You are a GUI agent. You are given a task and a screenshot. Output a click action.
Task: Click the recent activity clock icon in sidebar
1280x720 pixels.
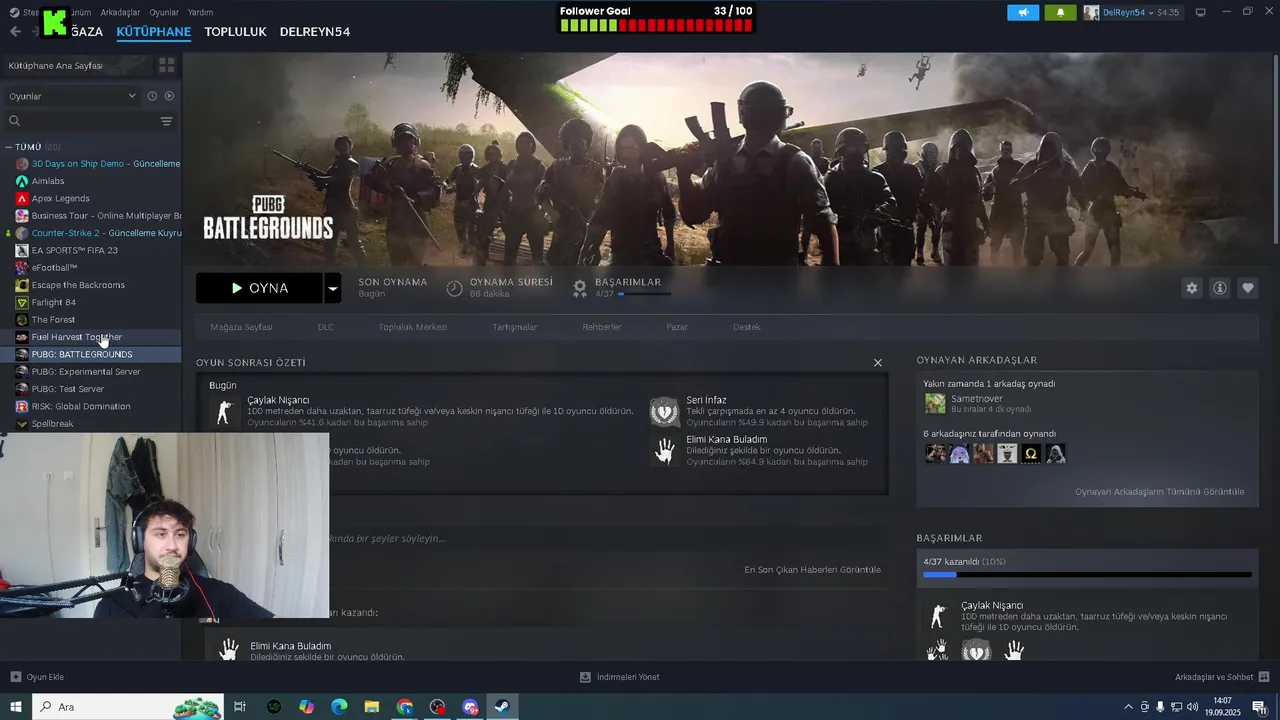152,96
